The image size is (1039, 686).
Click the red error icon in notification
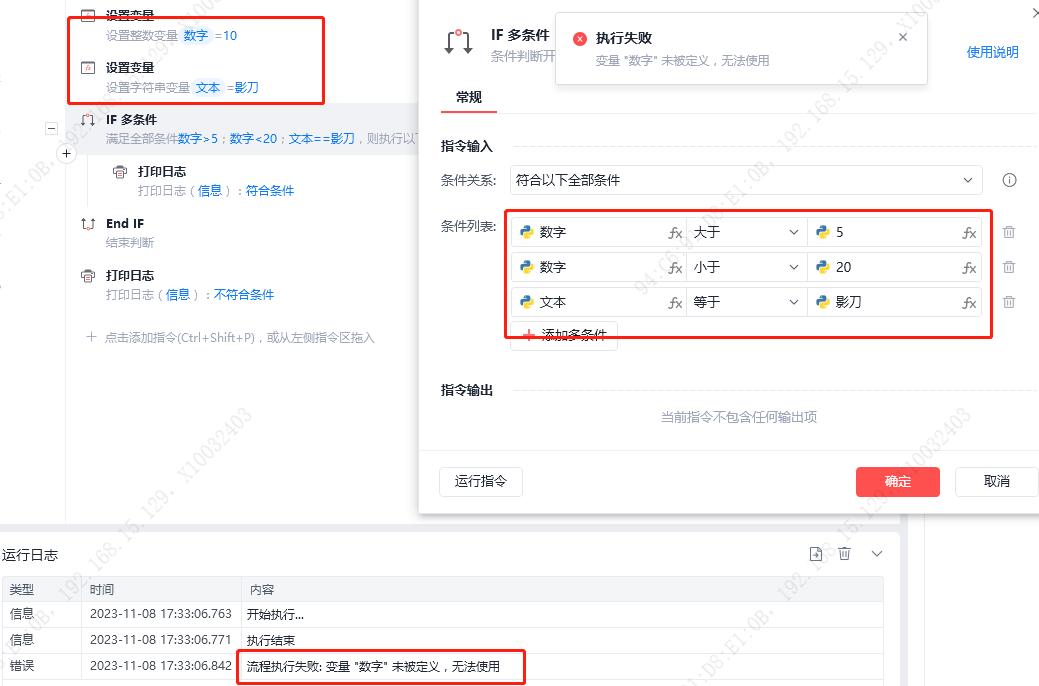click(580, 38)
